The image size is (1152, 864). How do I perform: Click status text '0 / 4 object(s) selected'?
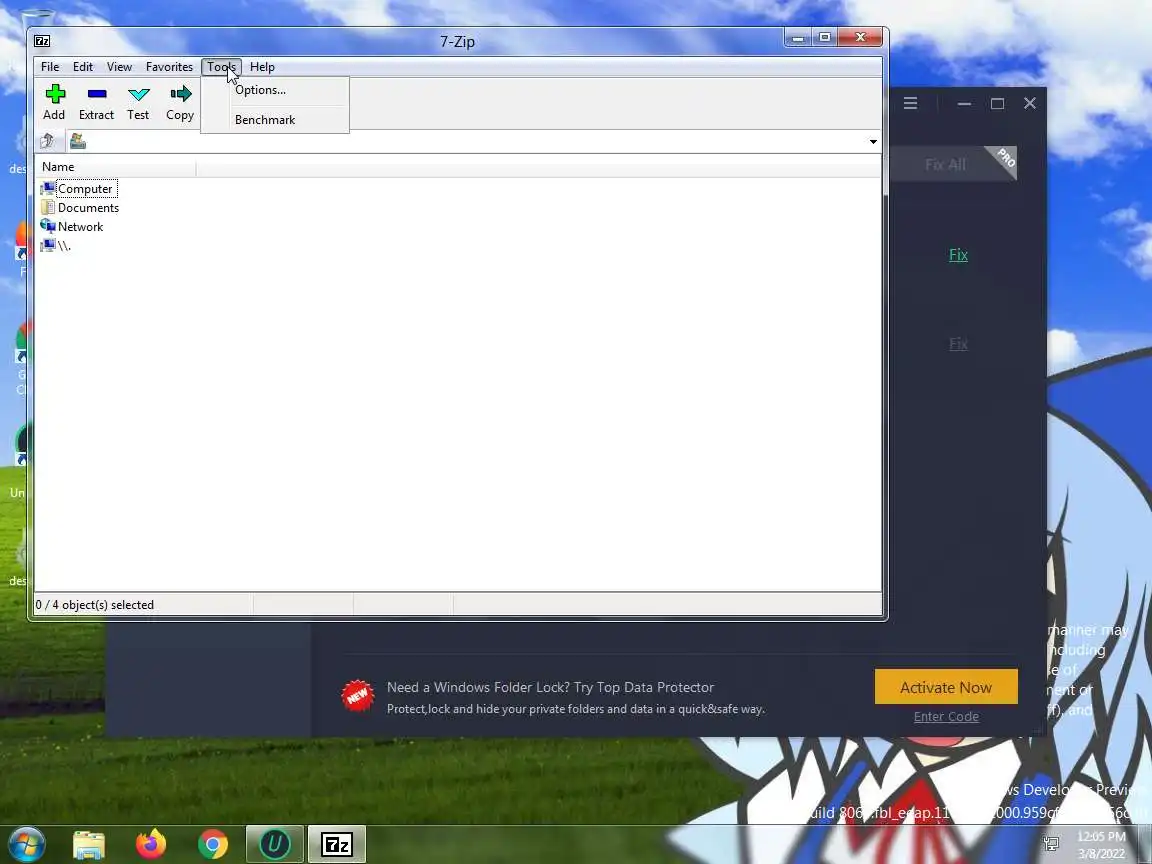tap(95, 605)
